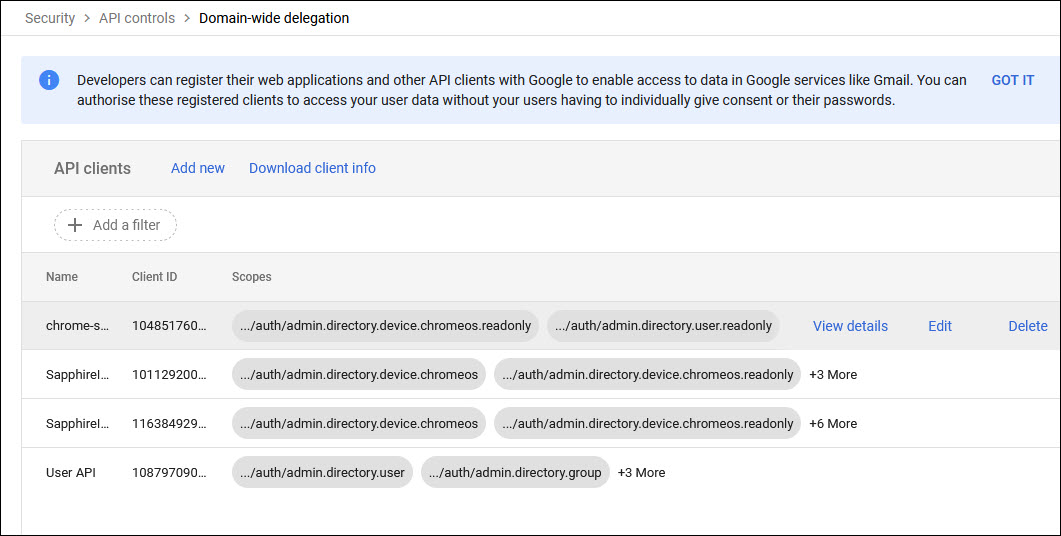Download client info link

312,168
